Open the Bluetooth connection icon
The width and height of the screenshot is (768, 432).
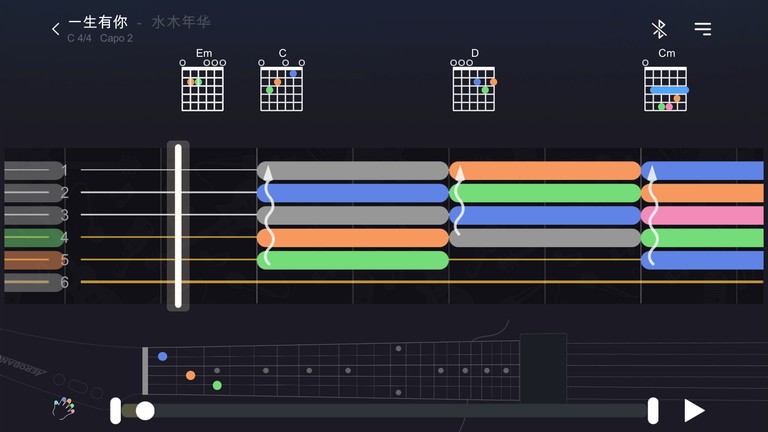(x=659, y=30)
